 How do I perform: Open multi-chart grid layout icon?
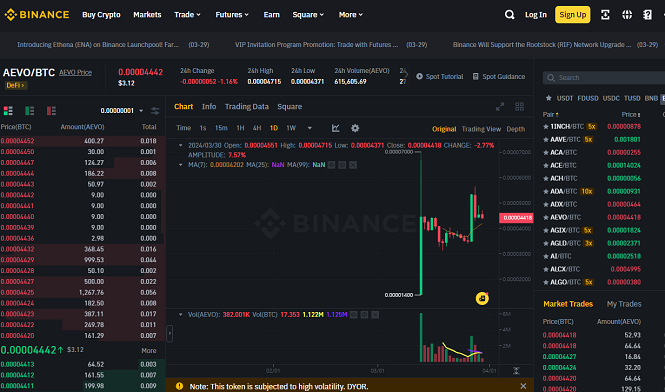tap(520, 106)
